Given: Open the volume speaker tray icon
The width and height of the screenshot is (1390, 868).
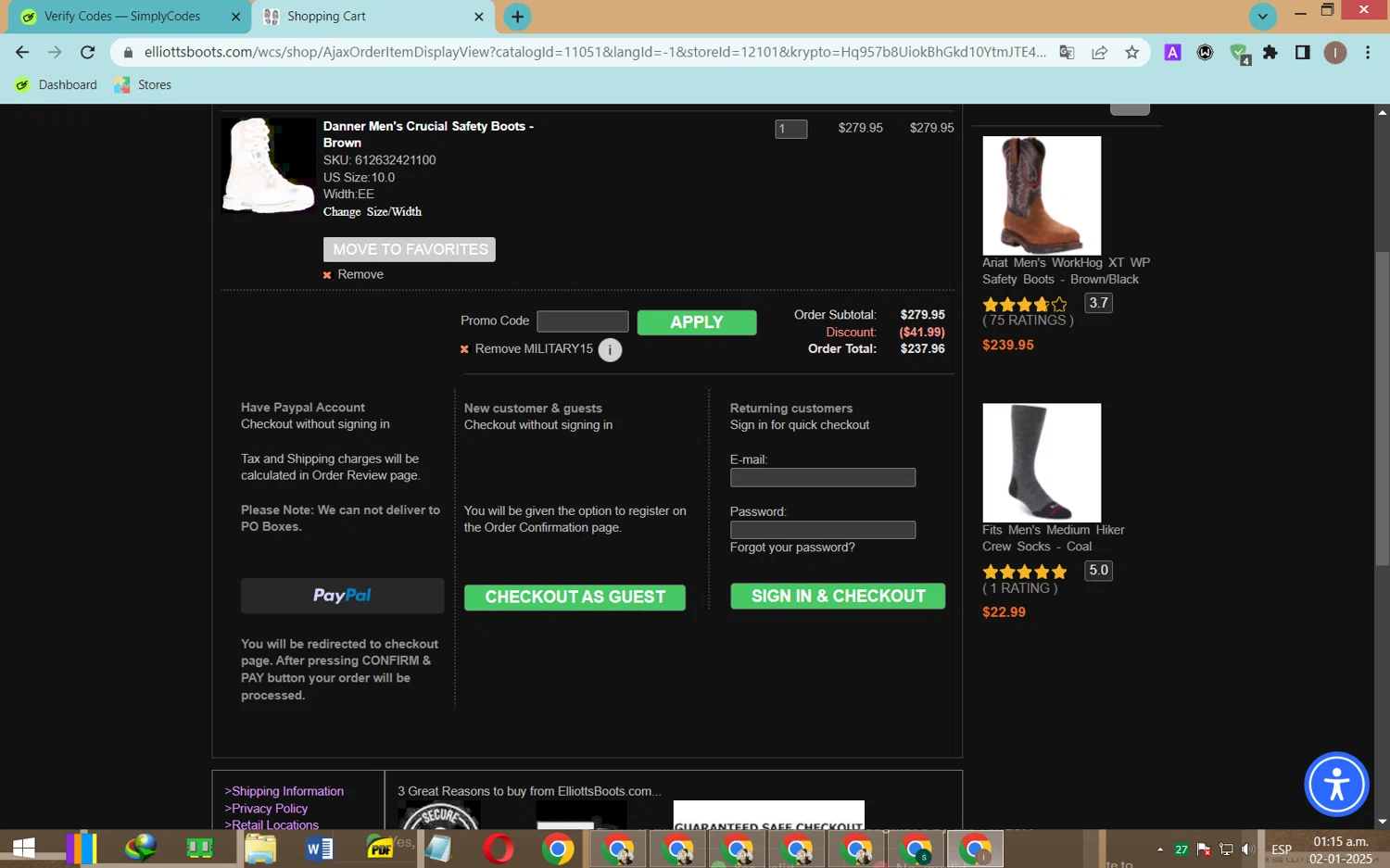Looking at the screenshot, I should (x=1248, y=849).
